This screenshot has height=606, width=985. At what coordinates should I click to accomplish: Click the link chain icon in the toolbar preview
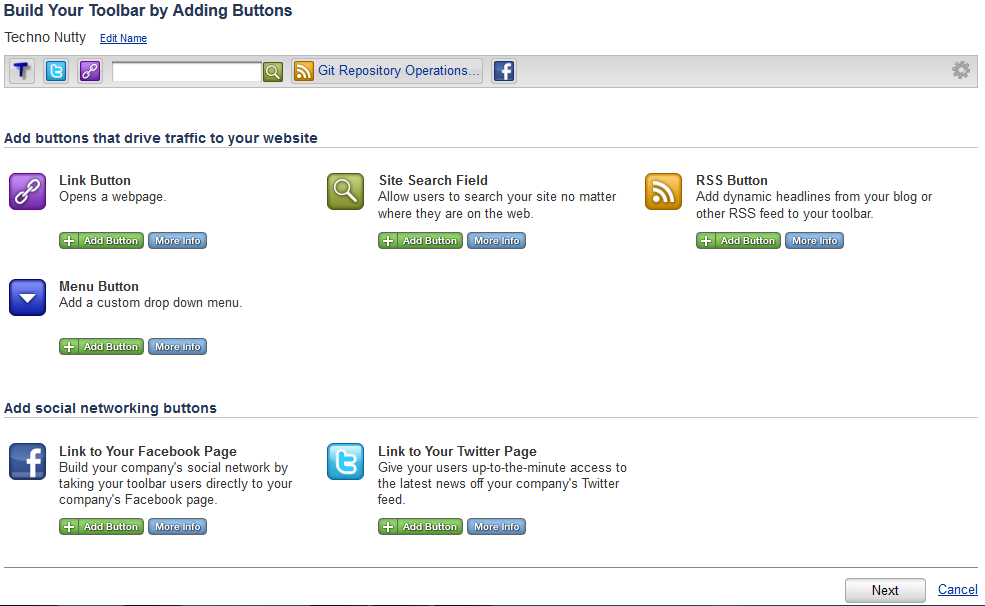pos(89,70)
